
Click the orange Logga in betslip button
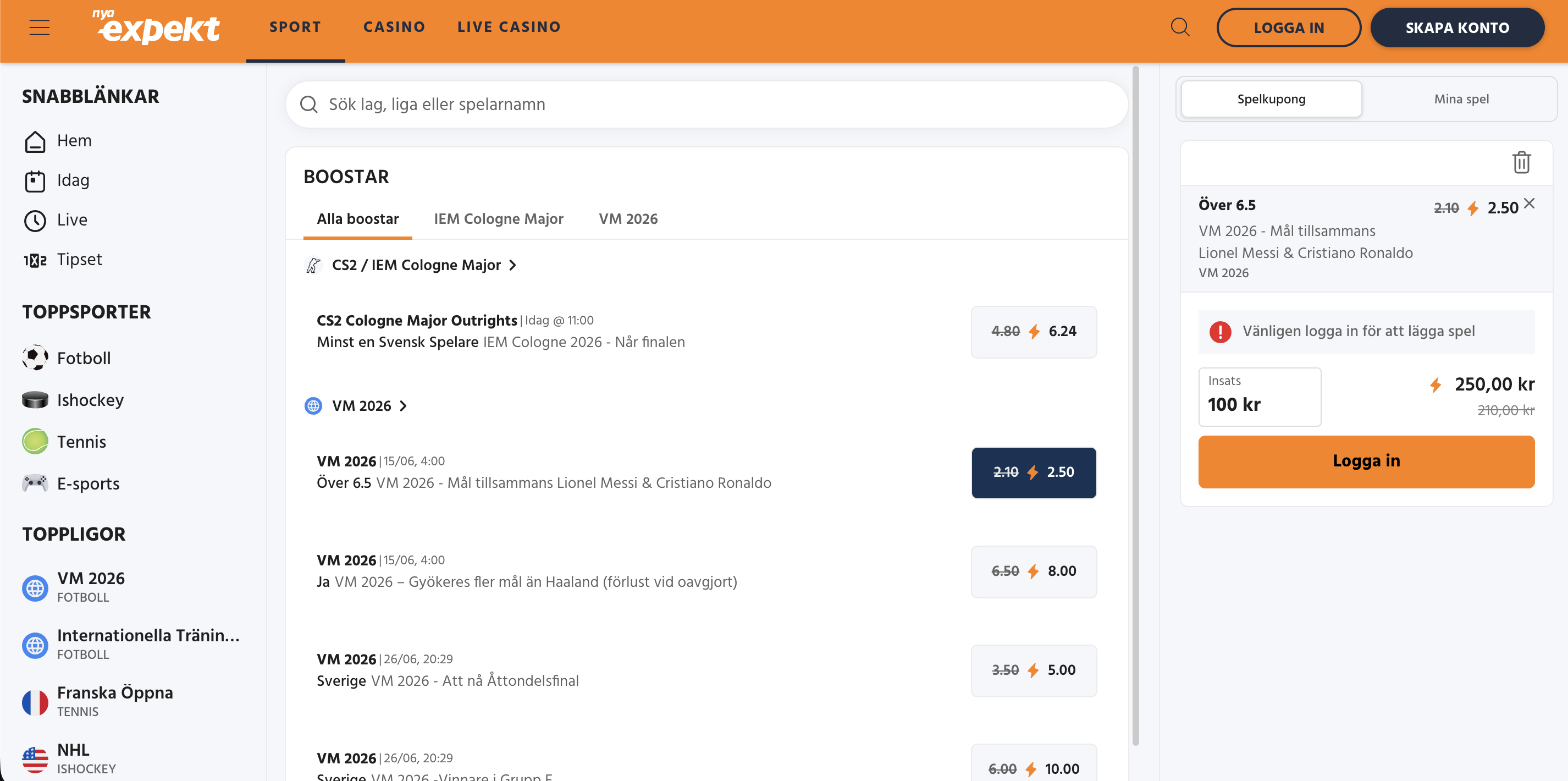click(1367, 461)
